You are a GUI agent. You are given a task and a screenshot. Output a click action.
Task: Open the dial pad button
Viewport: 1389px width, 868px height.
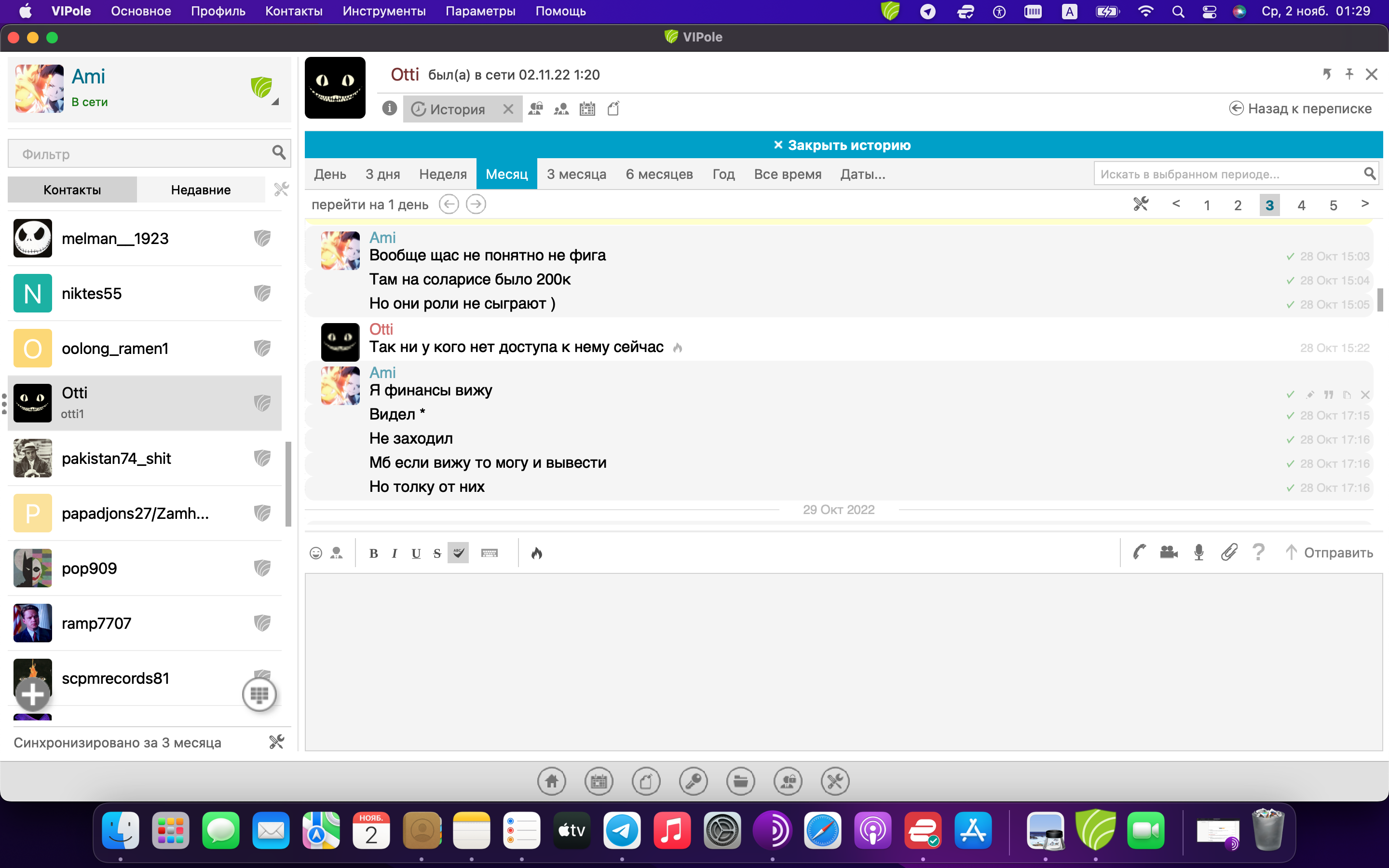(259, 694)
